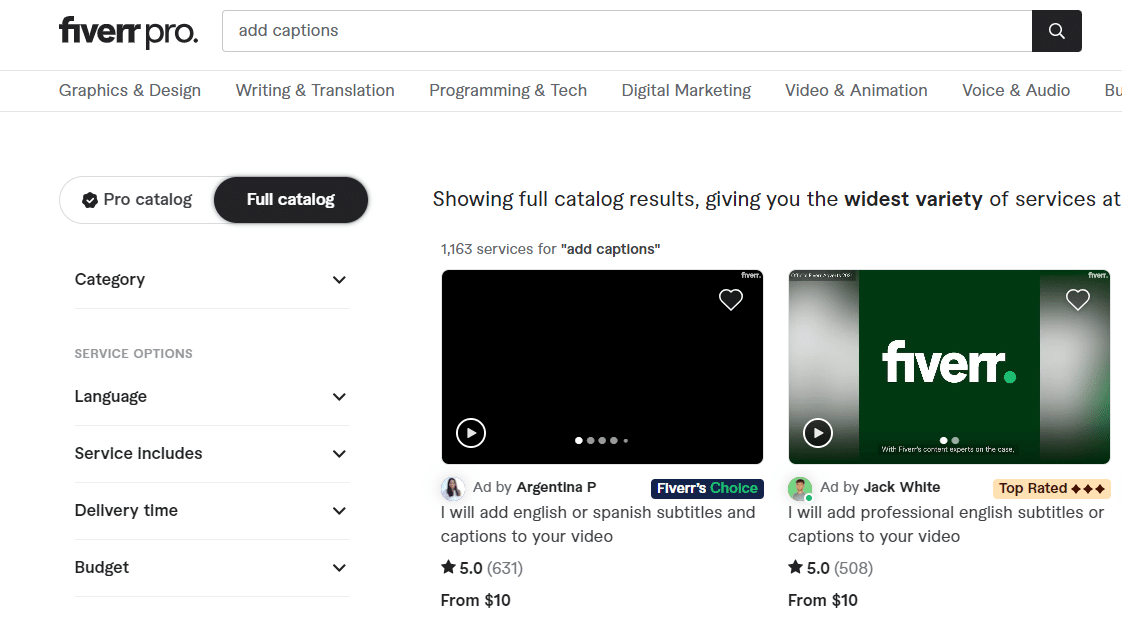Screen dimensions: 1122x618
Task: Open Argentina P's seller avatar
Action: (x=453, y=487)
